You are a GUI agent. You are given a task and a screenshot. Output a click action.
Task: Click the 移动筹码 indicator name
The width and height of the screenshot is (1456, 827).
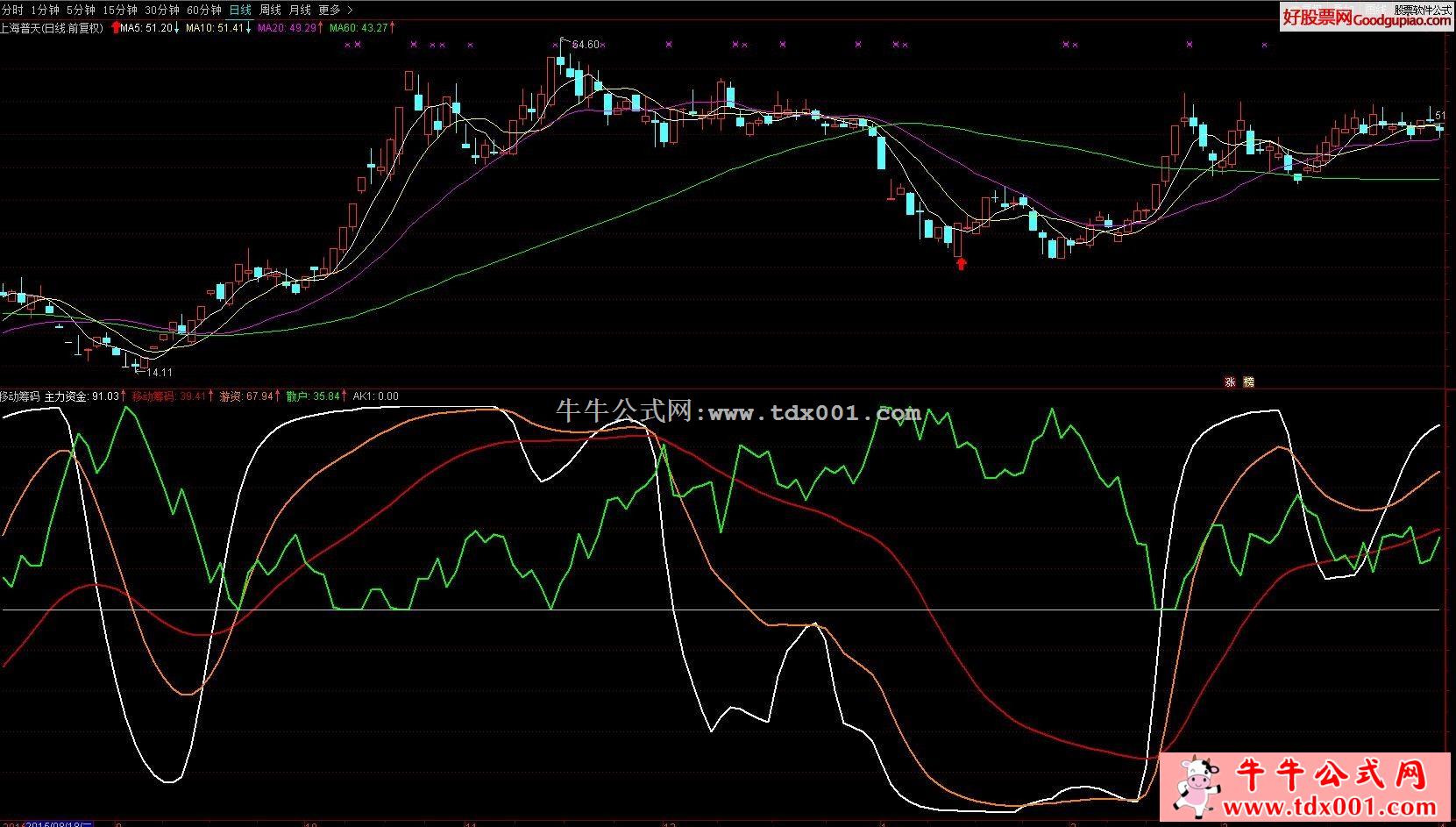click(20, 396)
